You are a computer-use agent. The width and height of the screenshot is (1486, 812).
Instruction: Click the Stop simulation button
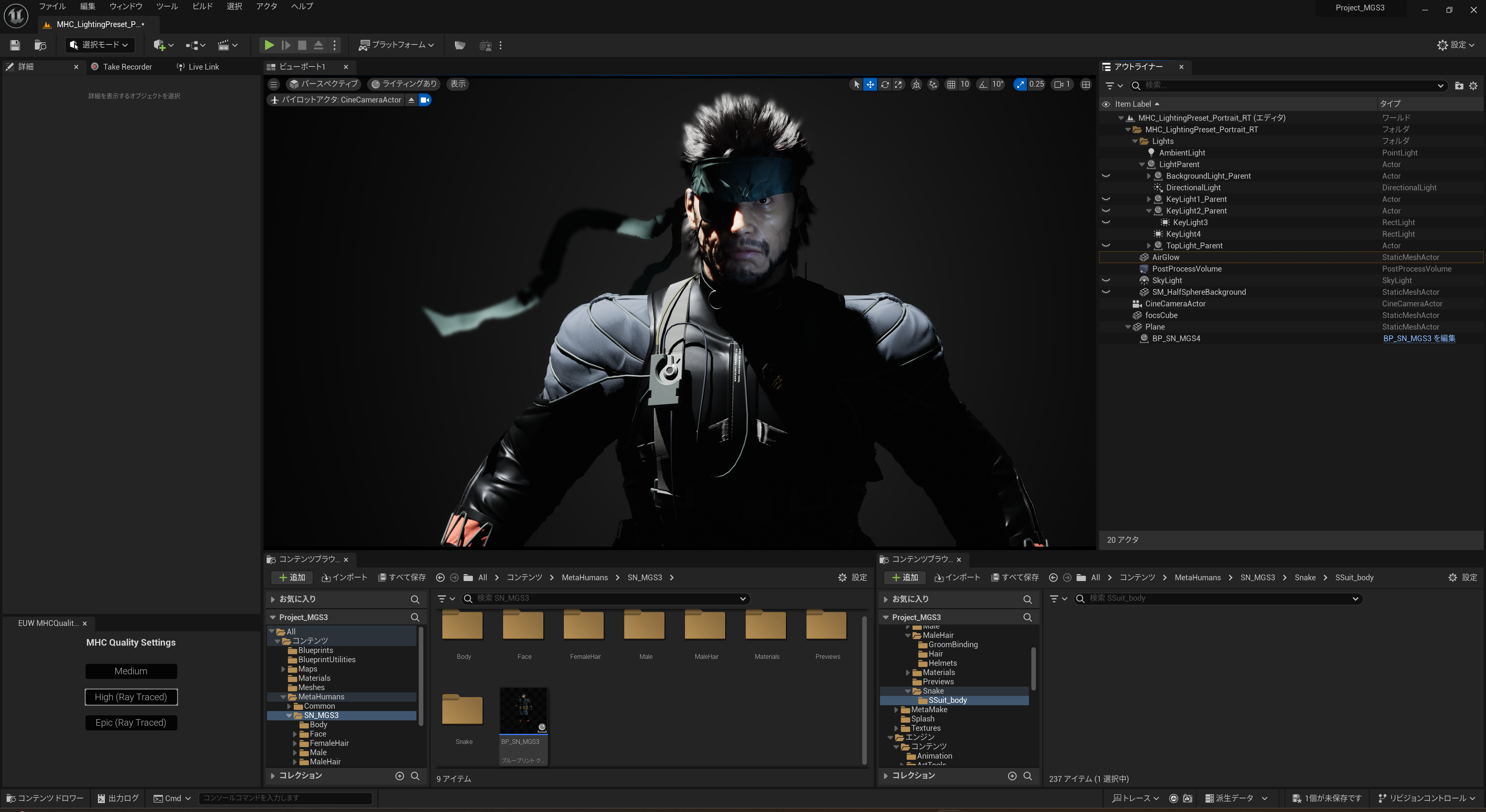pos(302,45)
